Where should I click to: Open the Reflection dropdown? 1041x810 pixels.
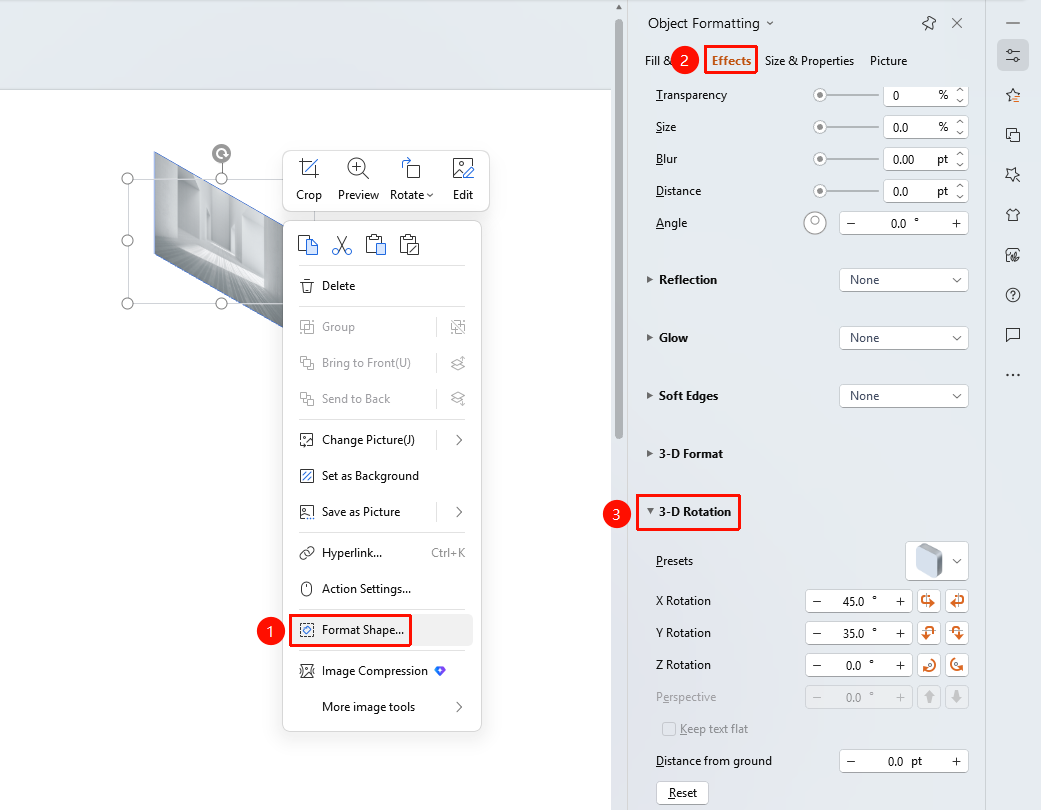click(x=904, y=280)
